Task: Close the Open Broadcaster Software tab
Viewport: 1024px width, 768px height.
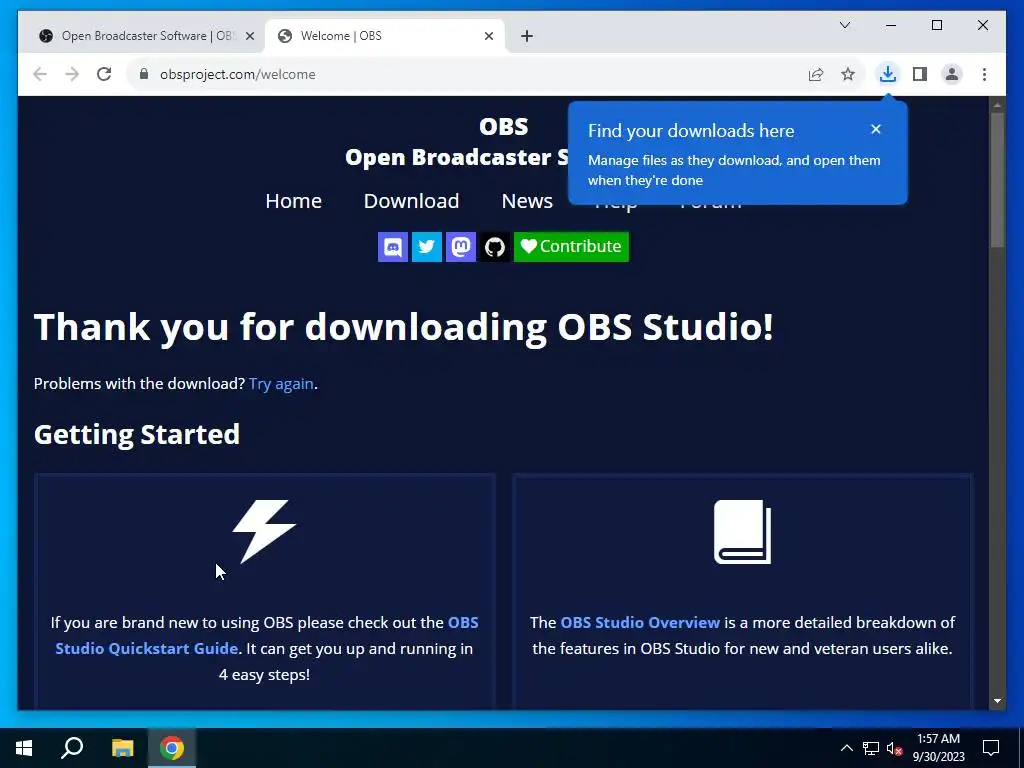Action: (x=249, y=36)
